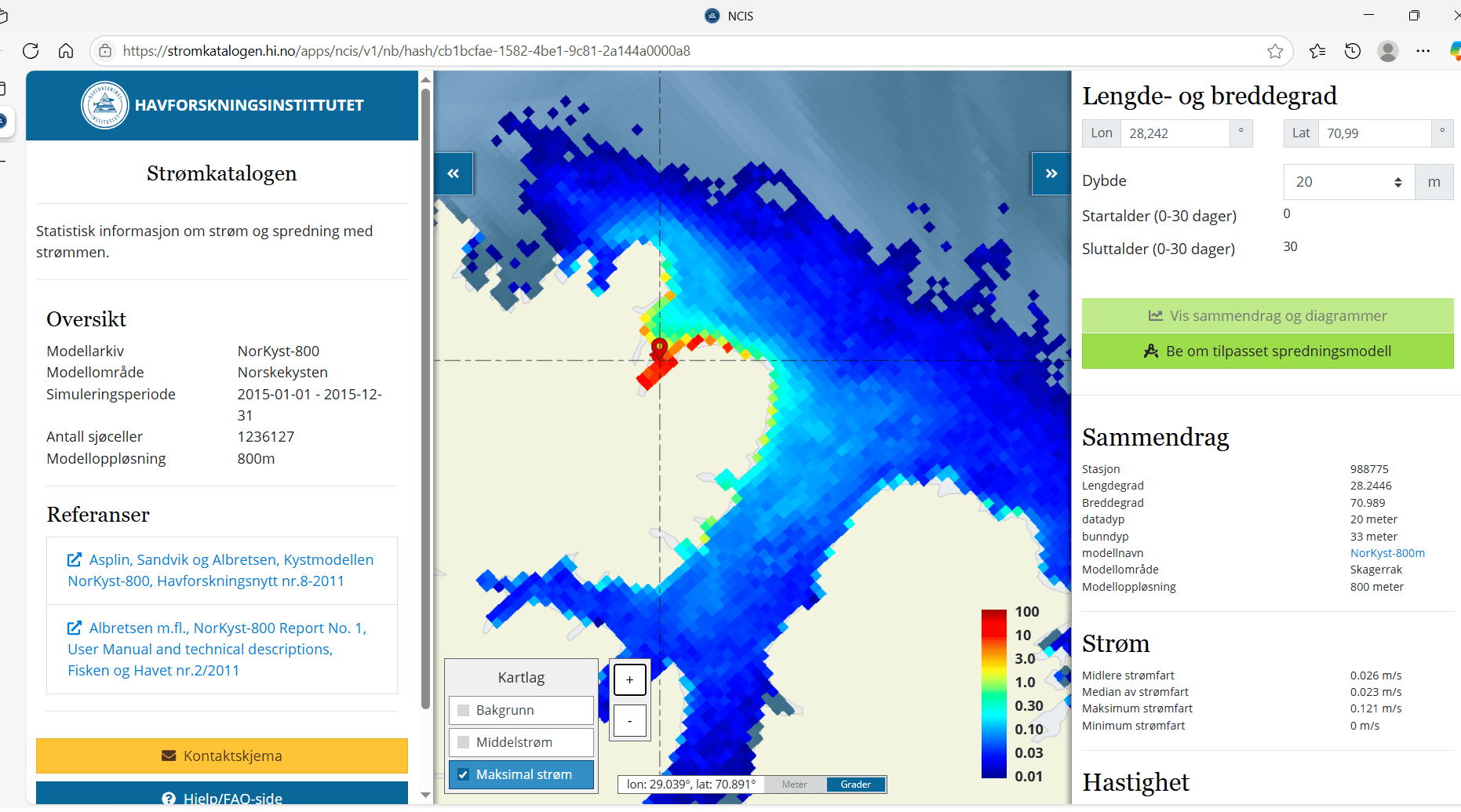This screenshot has width=1461, height=812.
Task: Collapse right panel with double-chevron button
Action: [x=1051, y=173]
